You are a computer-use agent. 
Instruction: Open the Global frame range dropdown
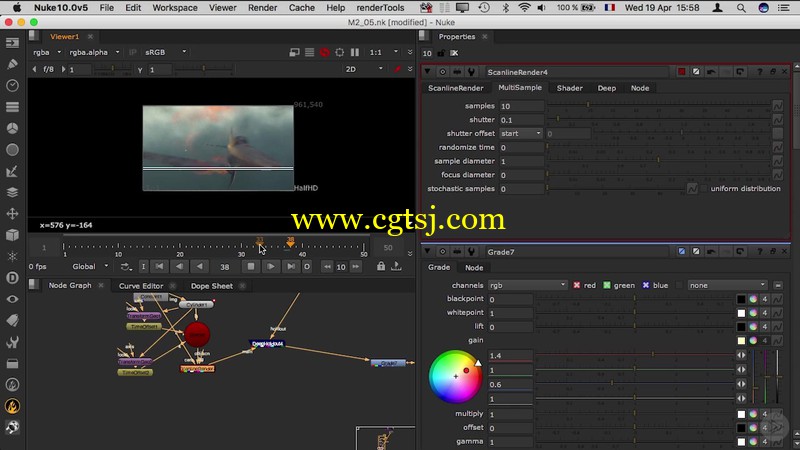pyautogui.click(x=90, y=266)
